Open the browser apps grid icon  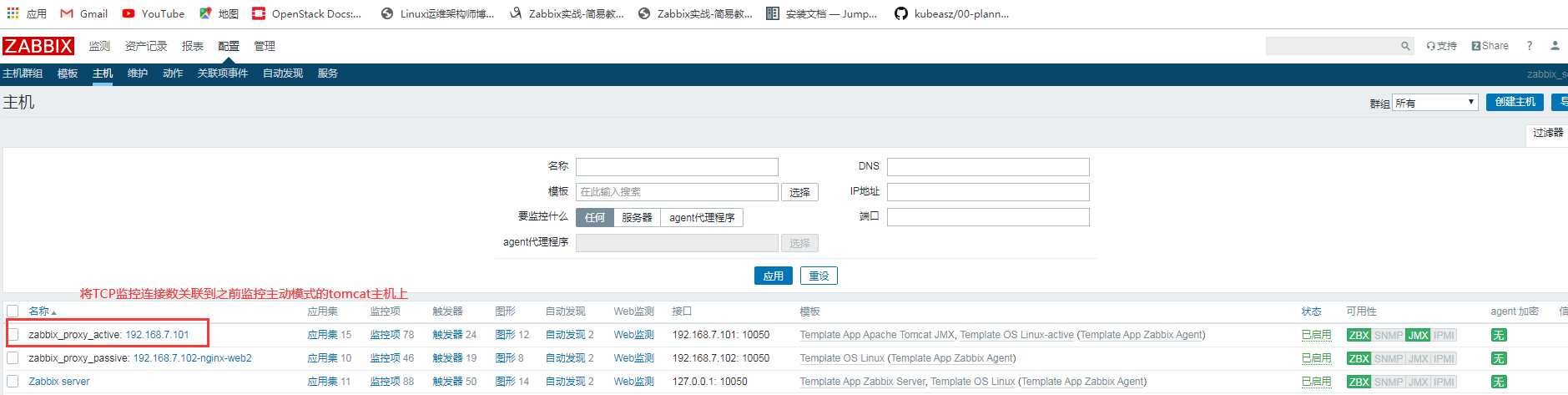pos(13,13)
